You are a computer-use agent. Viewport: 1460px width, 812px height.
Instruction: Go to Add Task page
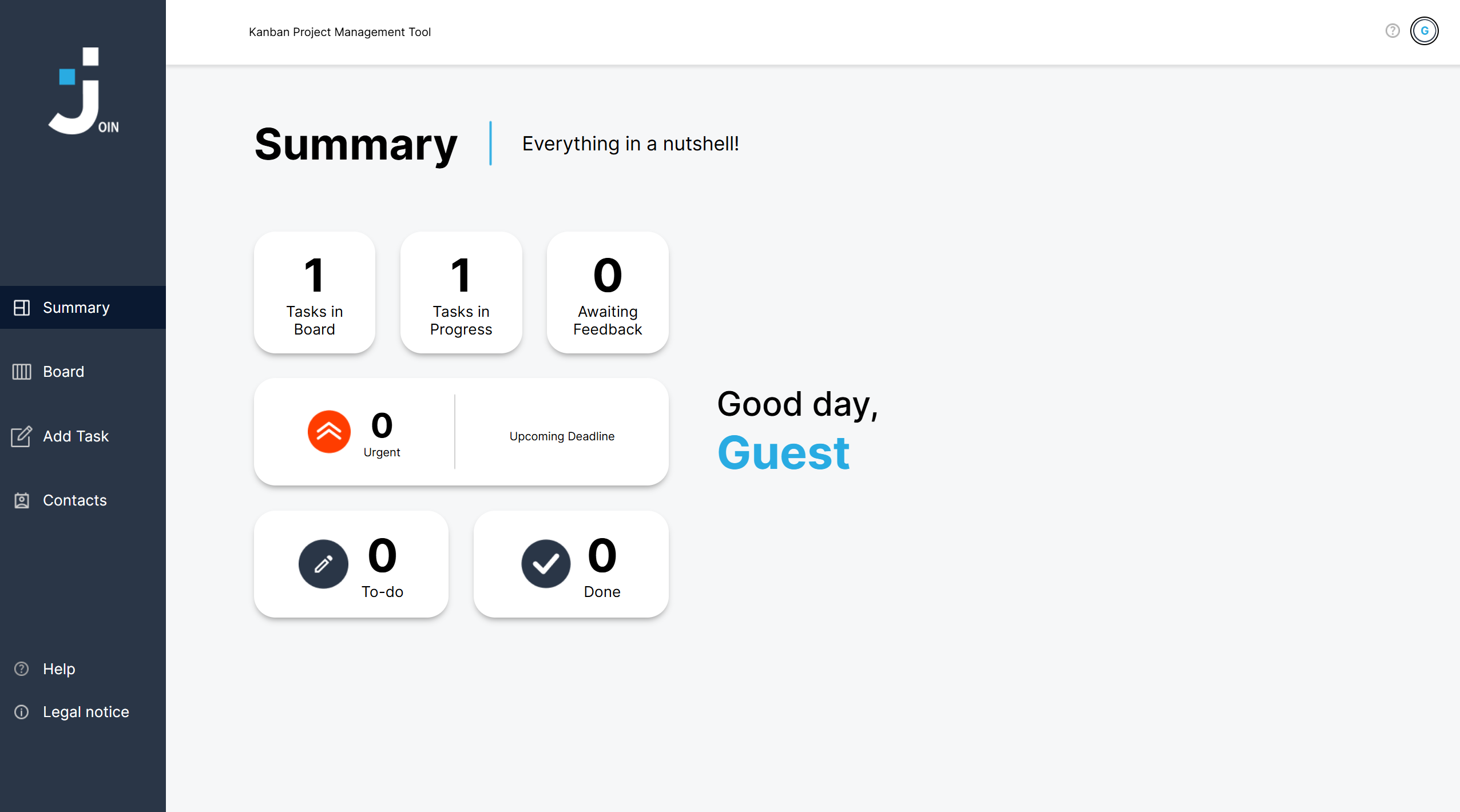click(x=76, y=436)
